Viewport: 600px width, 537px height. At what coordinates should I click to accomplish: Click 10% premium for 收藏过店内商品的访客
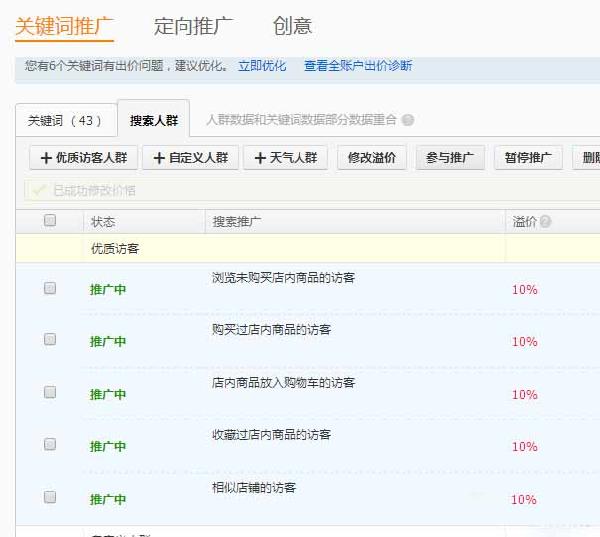coord(525,447)
